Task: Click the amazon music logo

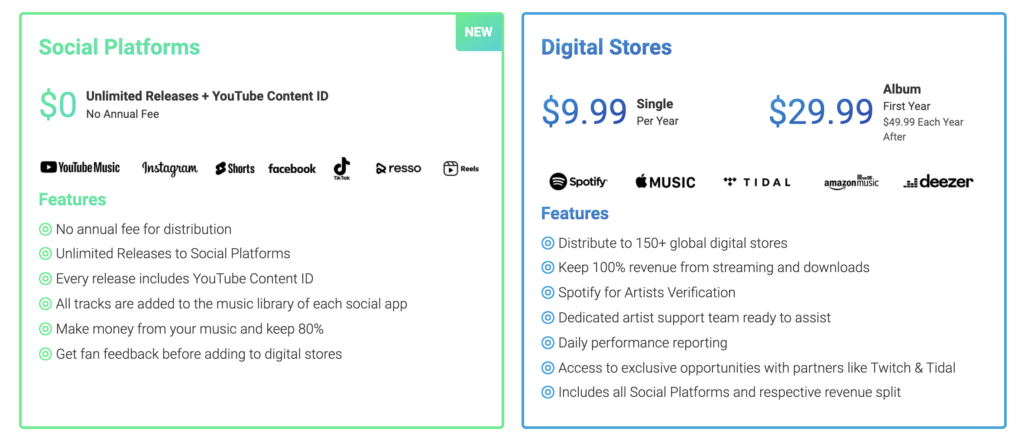Action: 852,182
